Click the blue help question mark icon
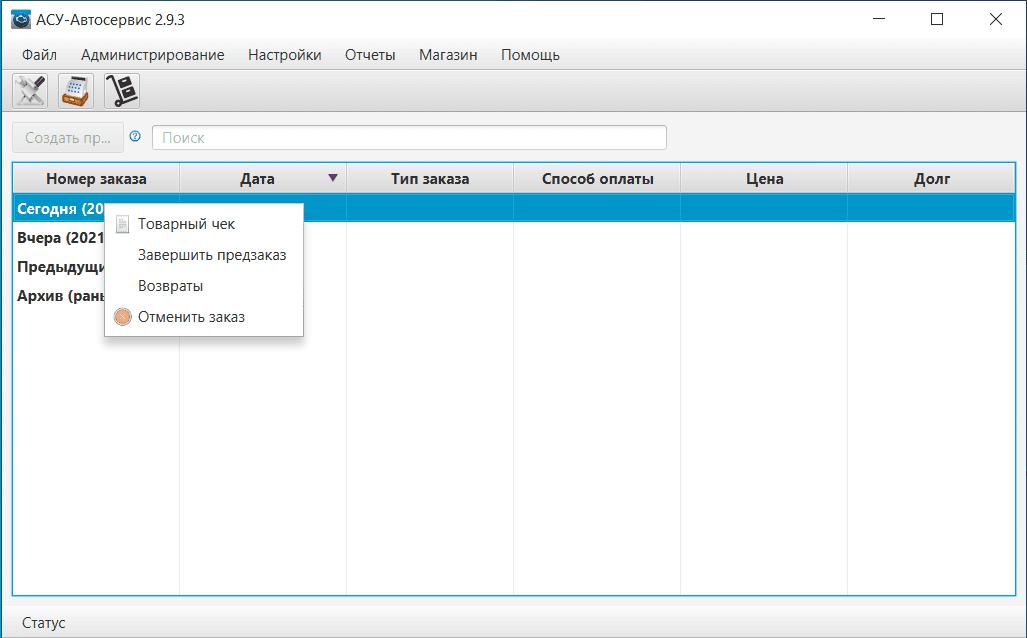This screenshot has width=1027, height=638. point(135,136)
